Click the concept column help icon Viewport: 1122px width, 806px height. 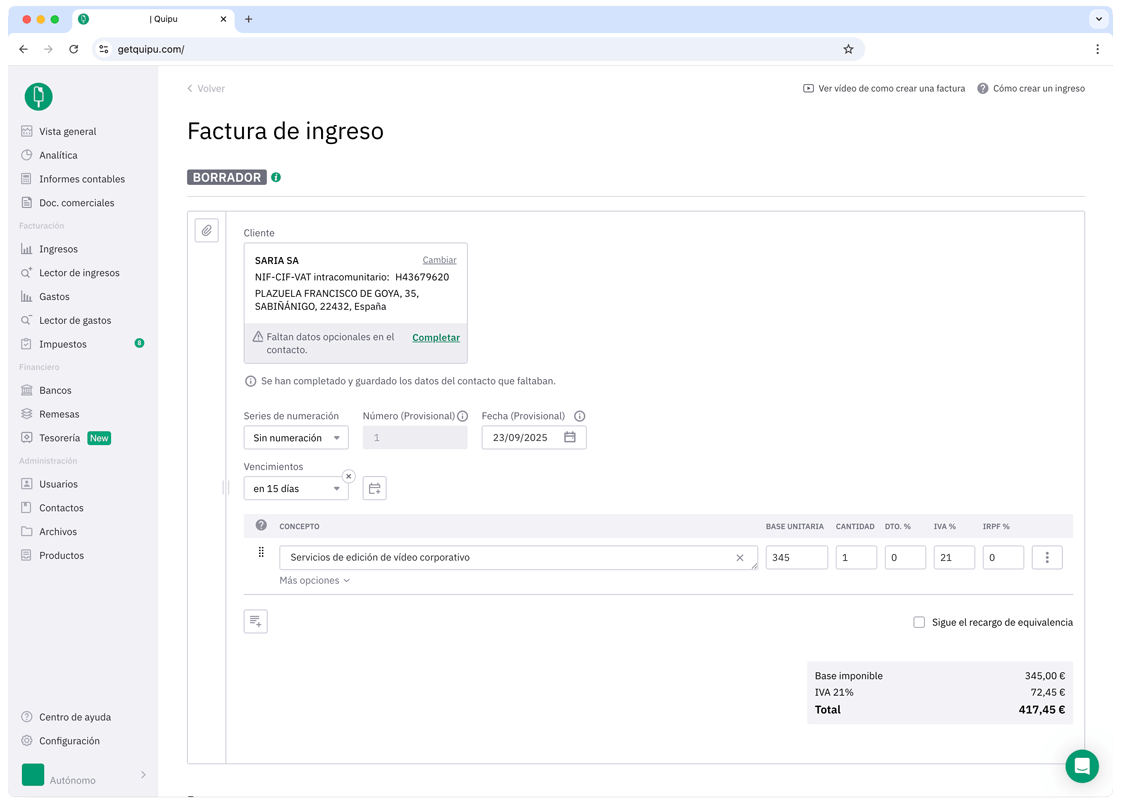click(261, 525)
